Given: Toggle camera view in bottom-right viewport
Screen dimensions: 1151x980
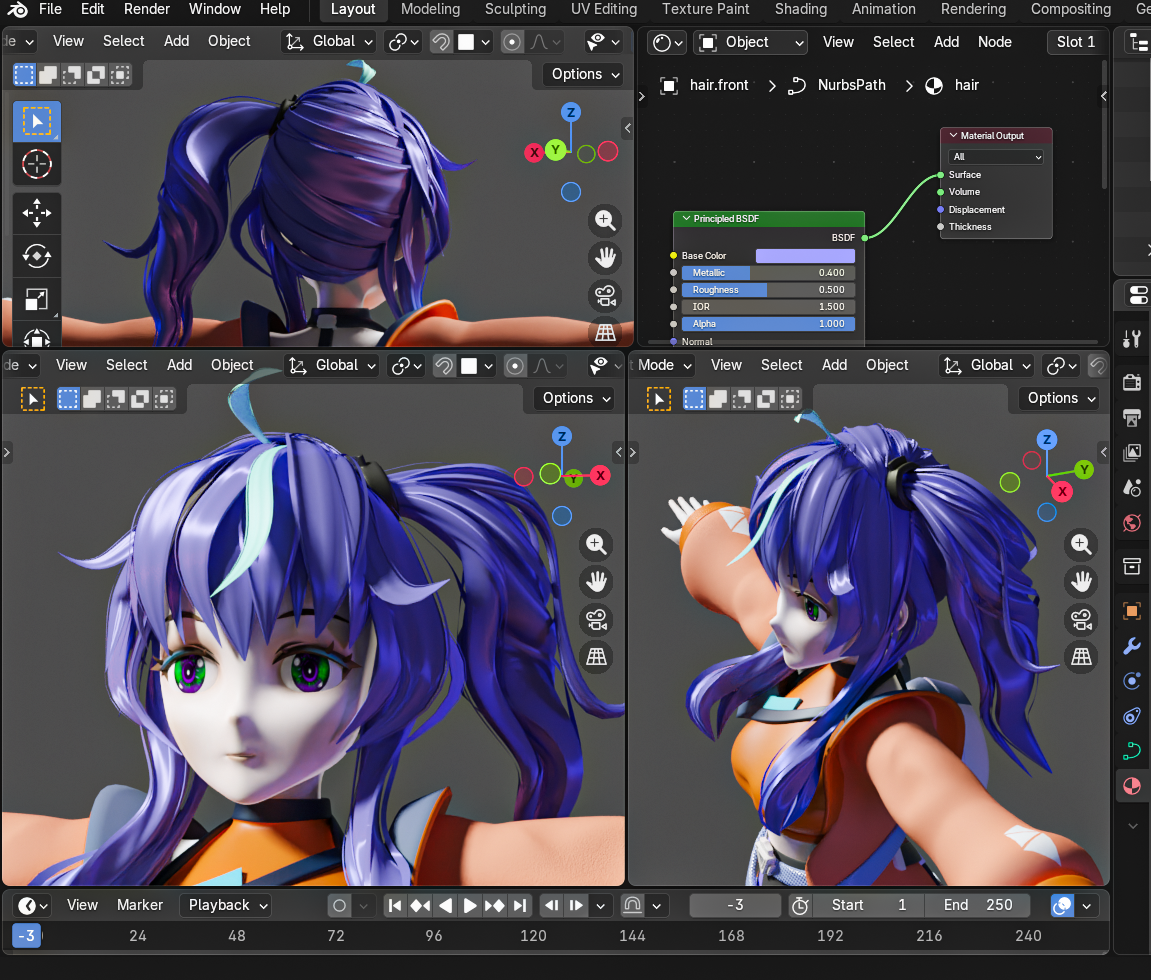Looking at the screenshot, I should (1081, 620).
